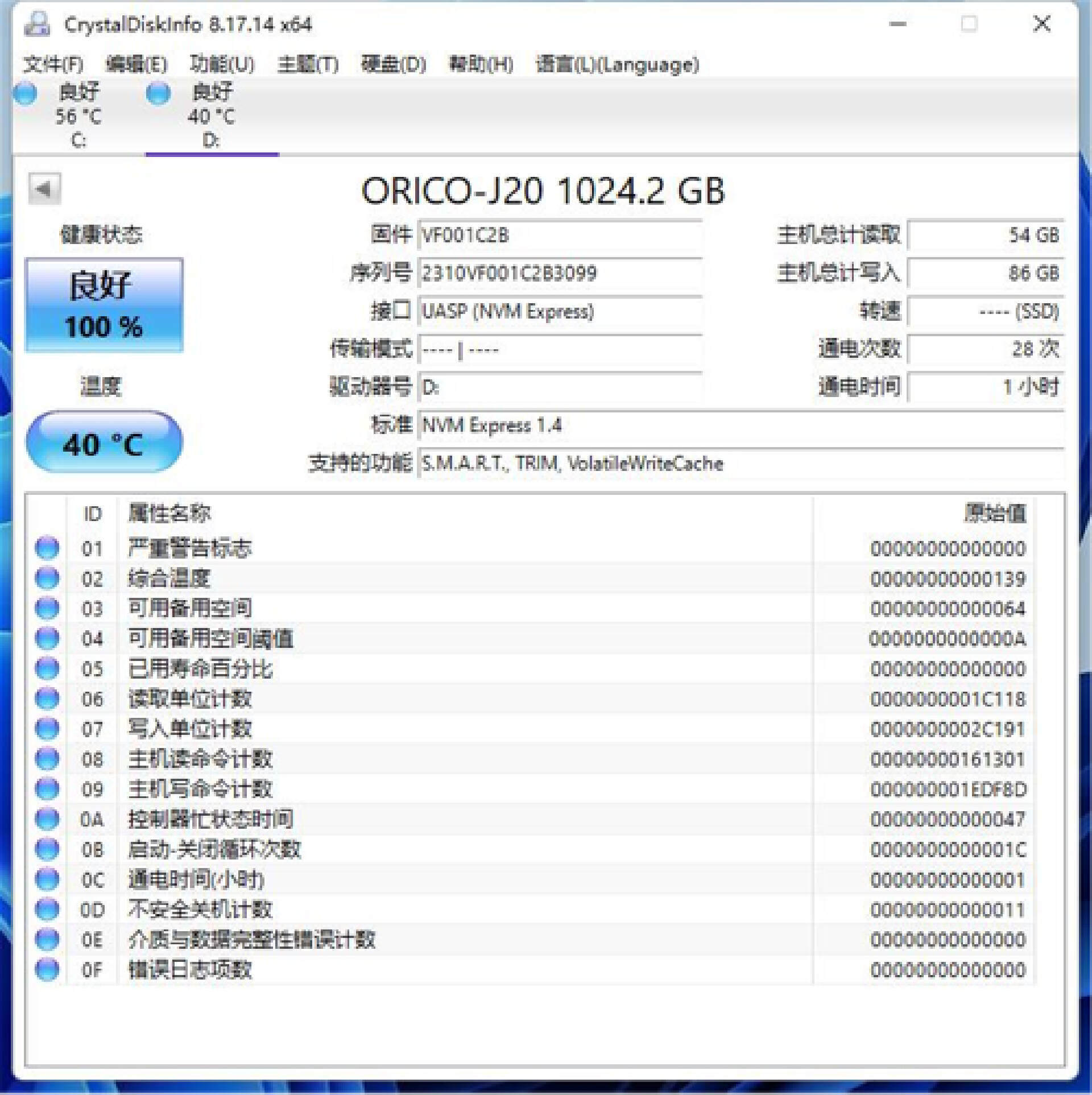Click the status icon of row 03 可用备用空间

click(47, 608)
